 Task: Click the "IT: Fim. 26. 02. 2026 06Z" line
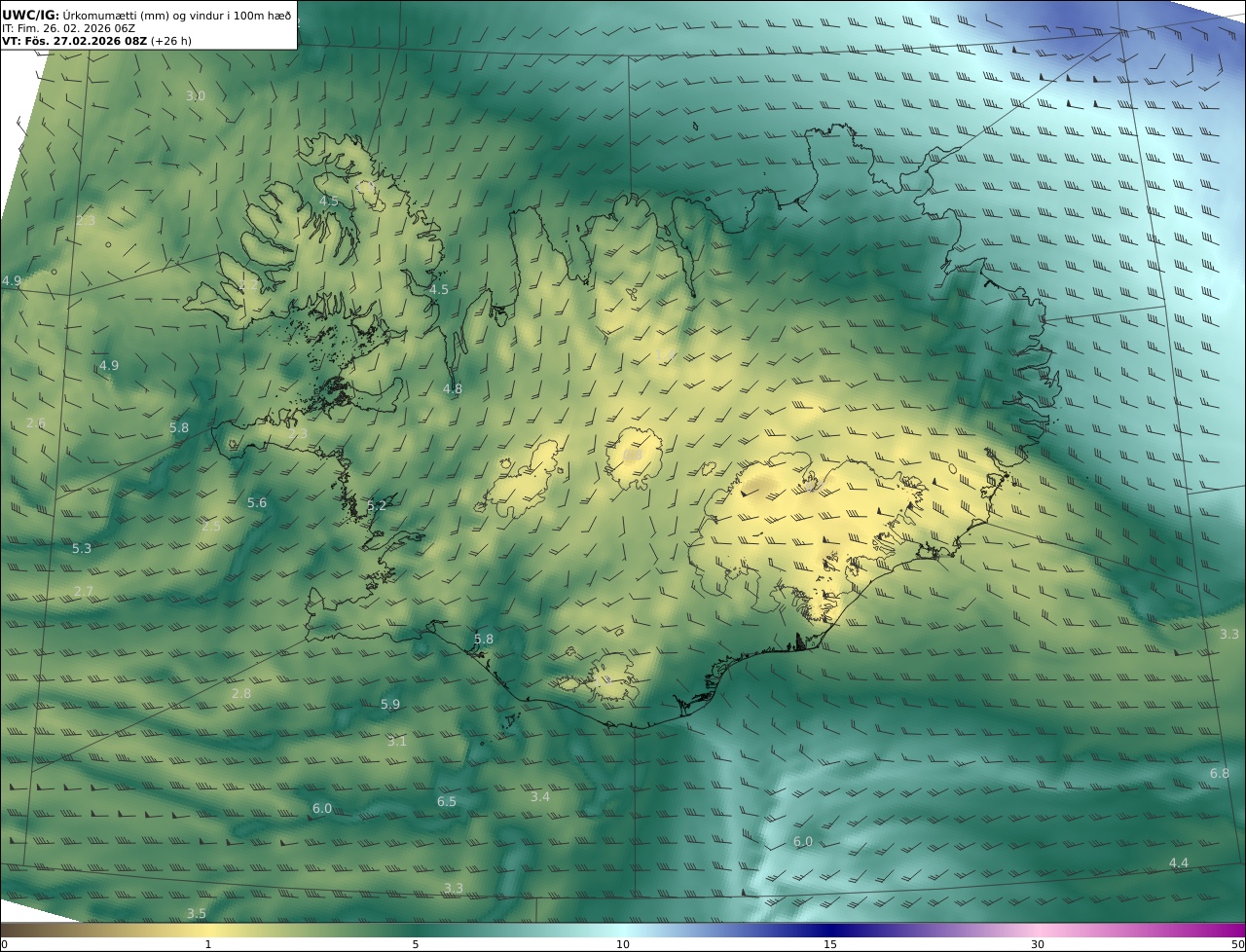(68, 28)
